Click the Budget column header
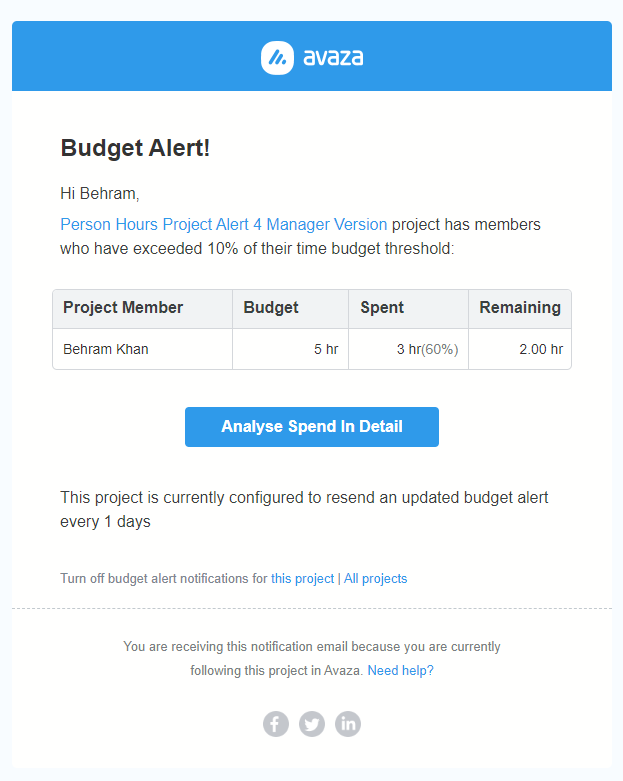The image size is (623, 781). click(271, 308)
